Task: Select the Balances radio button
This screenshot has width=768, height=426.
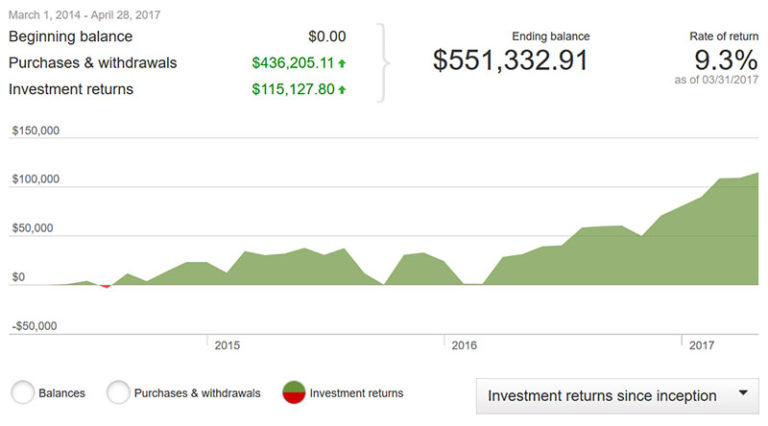Action: (x=23, y=393)
